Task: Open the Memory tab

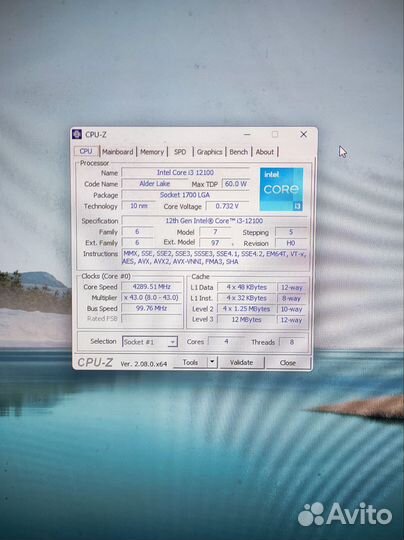Action: click(x=152, y=152)
